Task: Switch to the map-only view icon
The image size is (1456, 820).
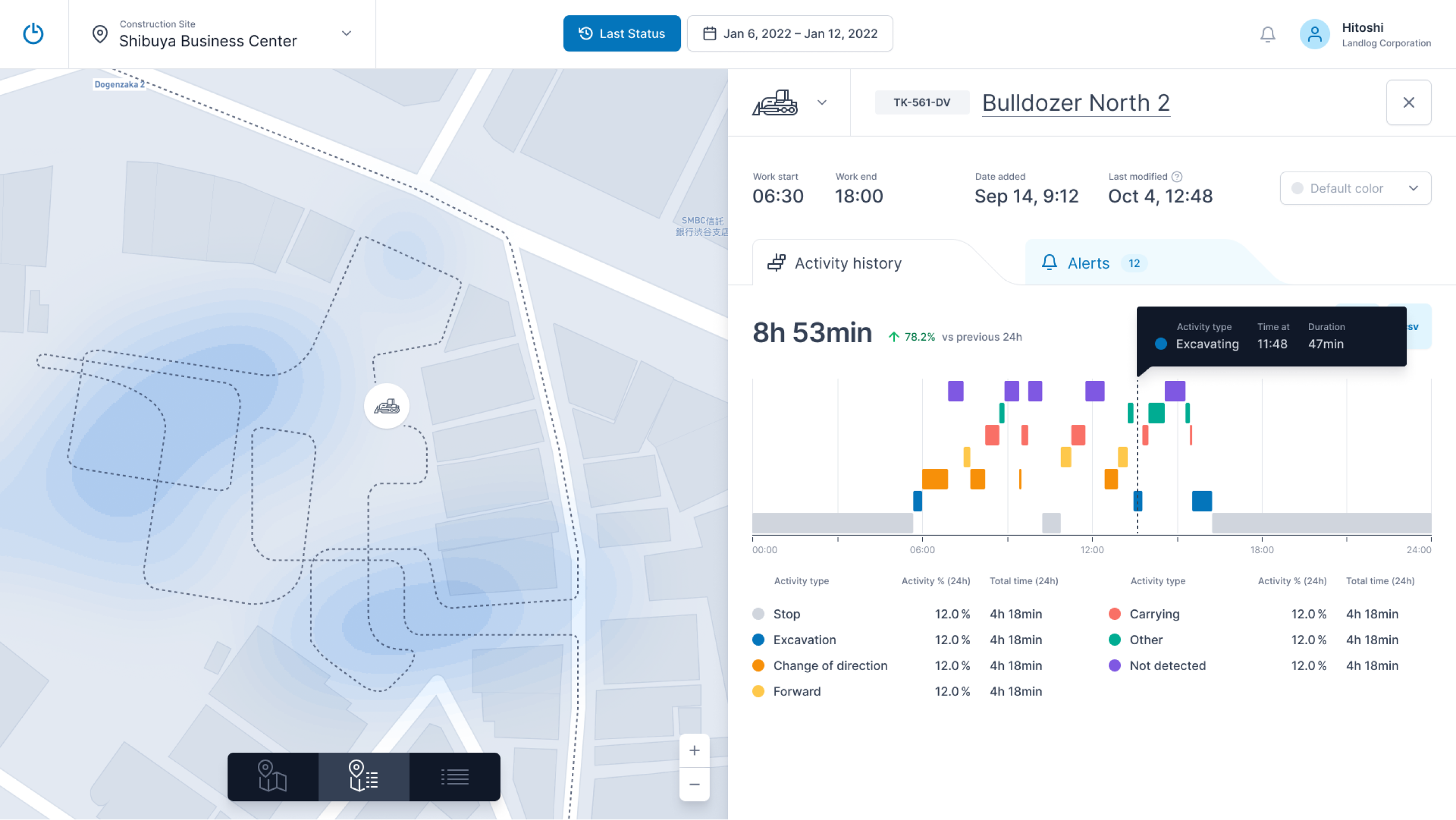Action: (273, 777)
